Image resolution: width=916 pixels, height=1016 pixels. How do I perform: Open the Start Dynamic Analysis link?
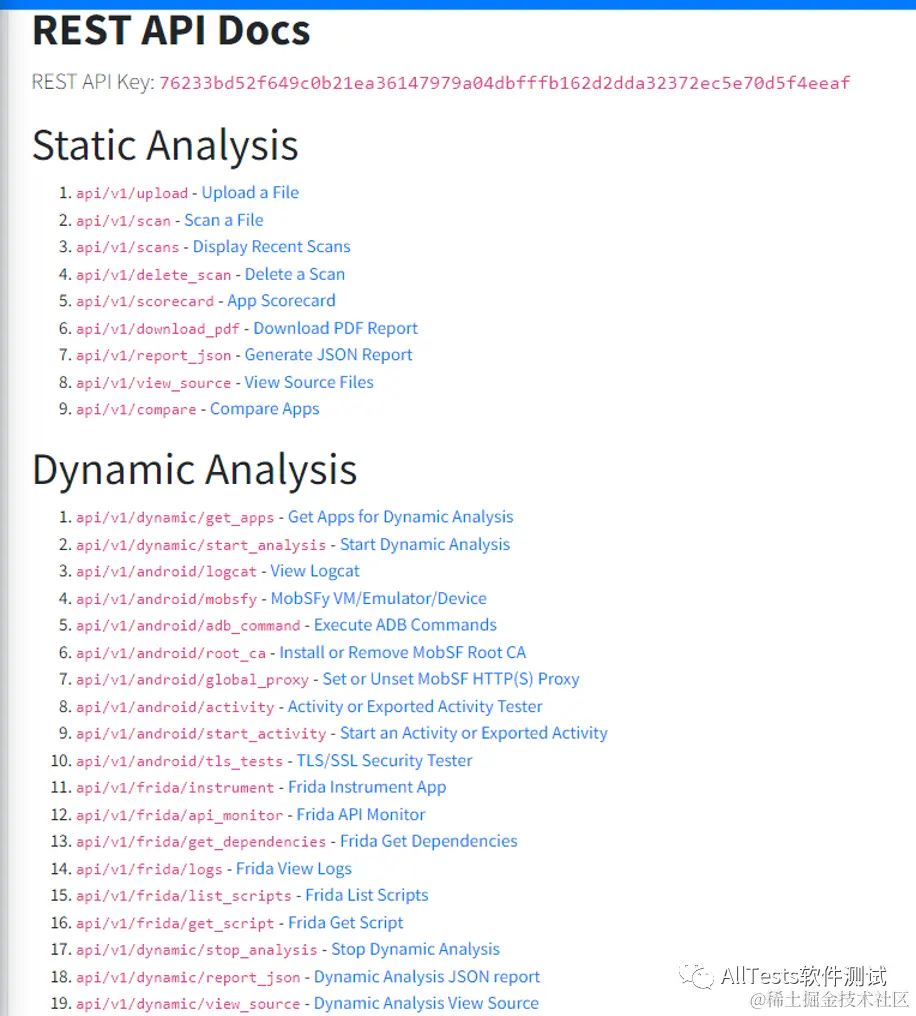point(425,544)
